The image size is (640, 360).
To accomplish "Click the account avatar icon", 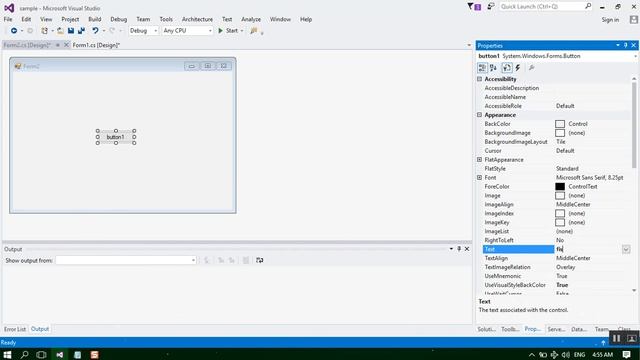I will [x=633, y=20].
